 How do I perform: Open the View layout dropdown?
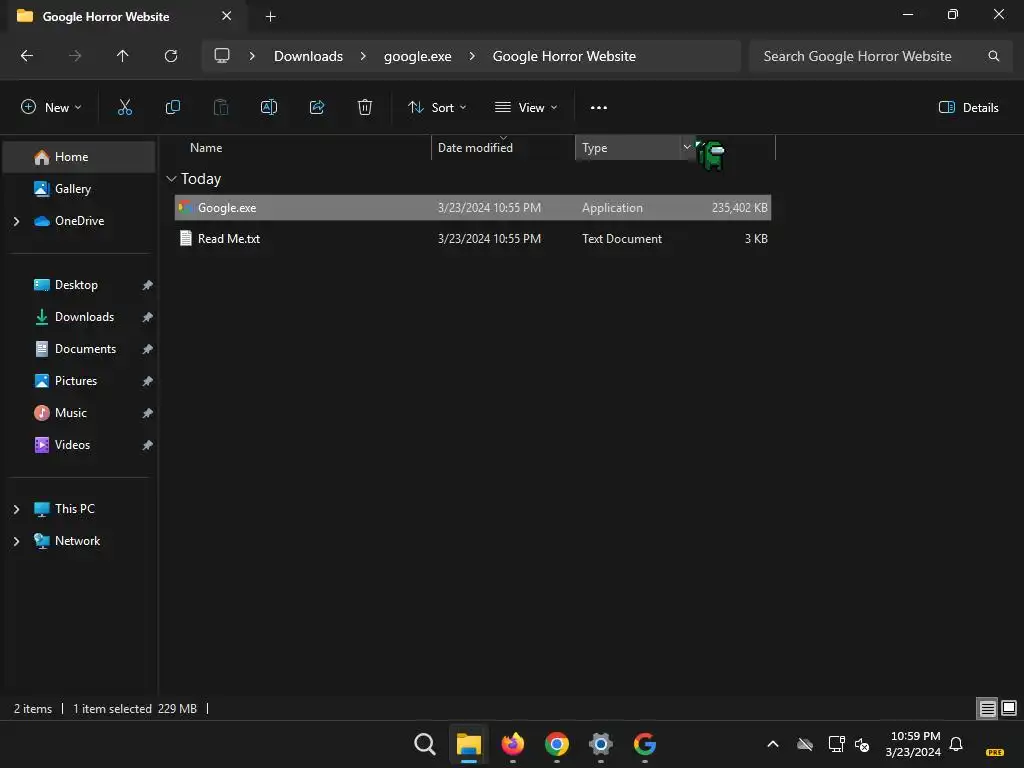(x=526, y=108)
